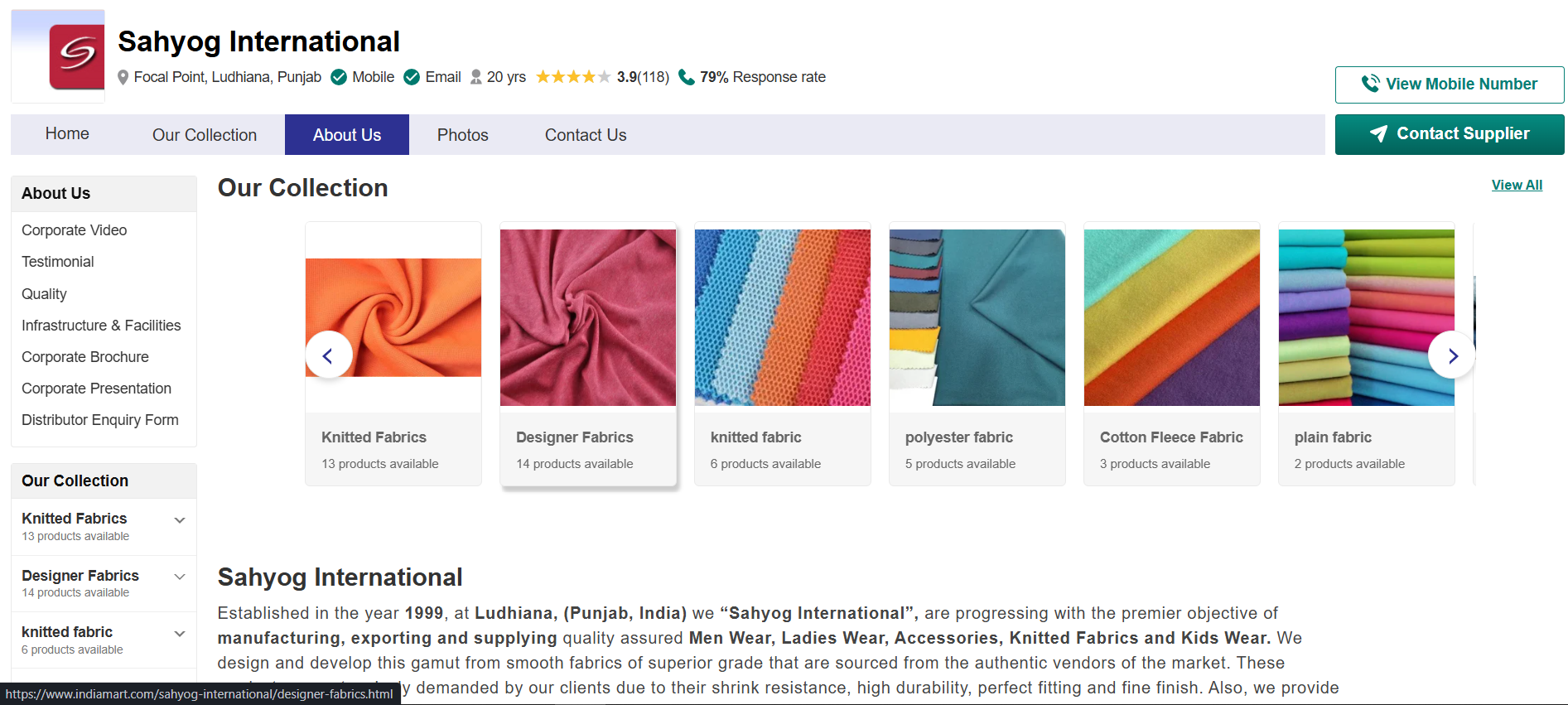
Task: Click Focal Point, Ludhiana, Punjab address
Action: (228, 77)
